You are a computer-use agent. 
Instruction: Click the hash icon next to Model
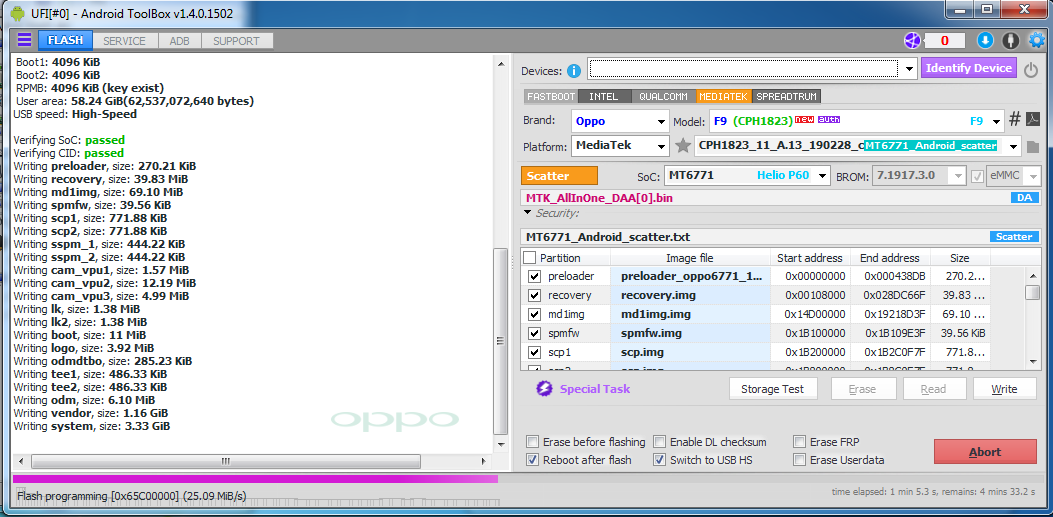(1015, 120)
